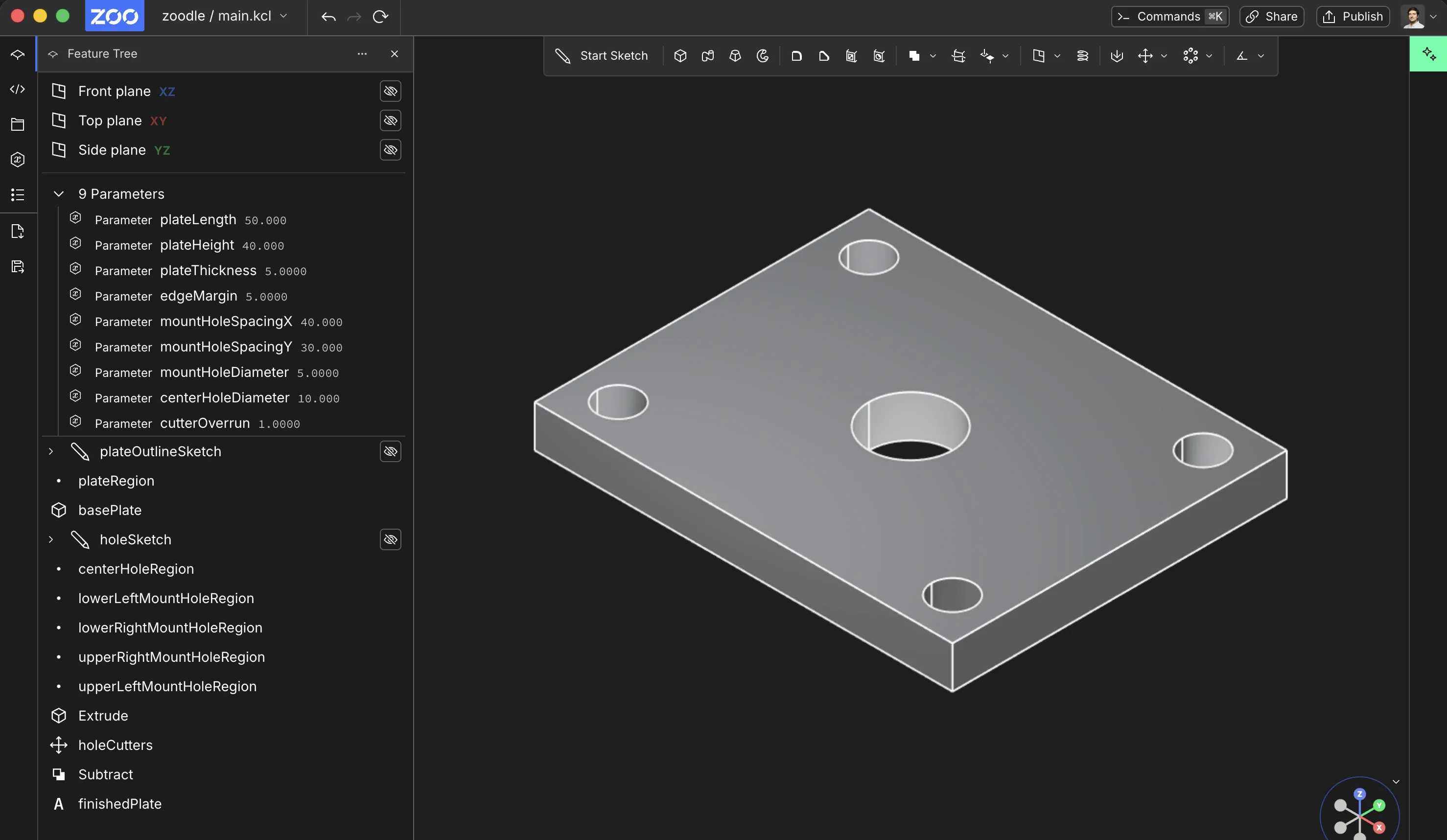The image size is (1447, 840).
Task: Click the blue Z axis on view gizmo
Action: point(1359,794)
